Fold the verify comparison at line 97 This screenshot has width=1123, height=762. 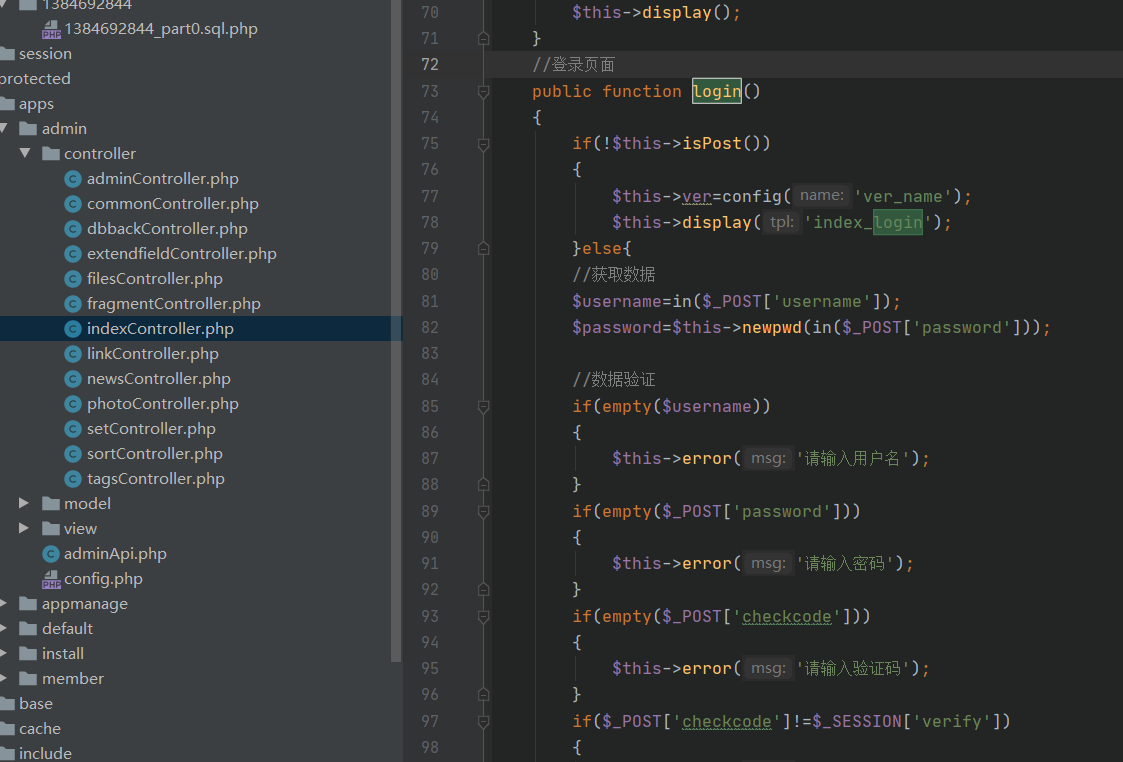(483, 721)
